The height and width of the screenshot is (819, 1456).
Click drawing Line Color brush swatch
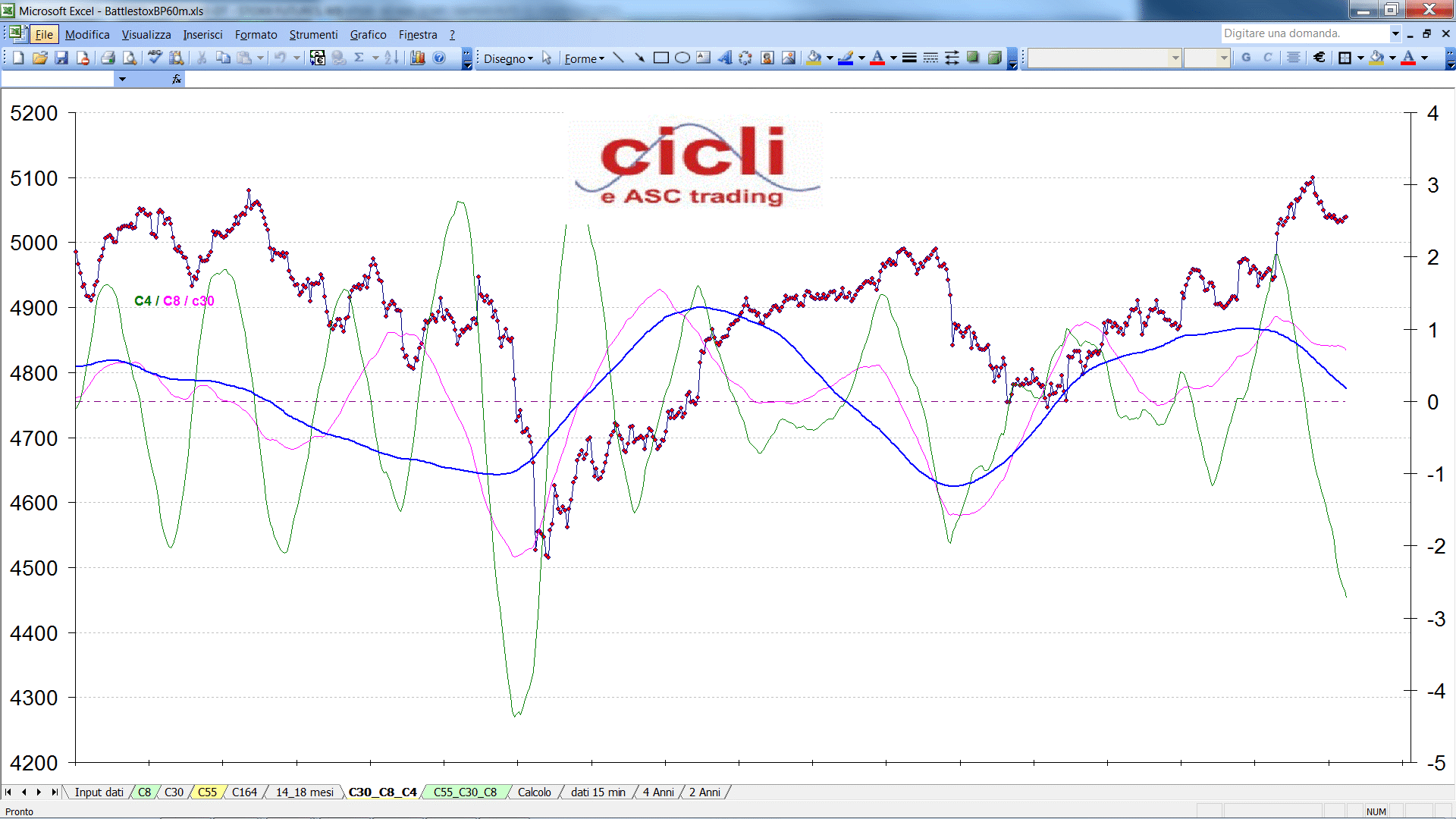[846, 58]
